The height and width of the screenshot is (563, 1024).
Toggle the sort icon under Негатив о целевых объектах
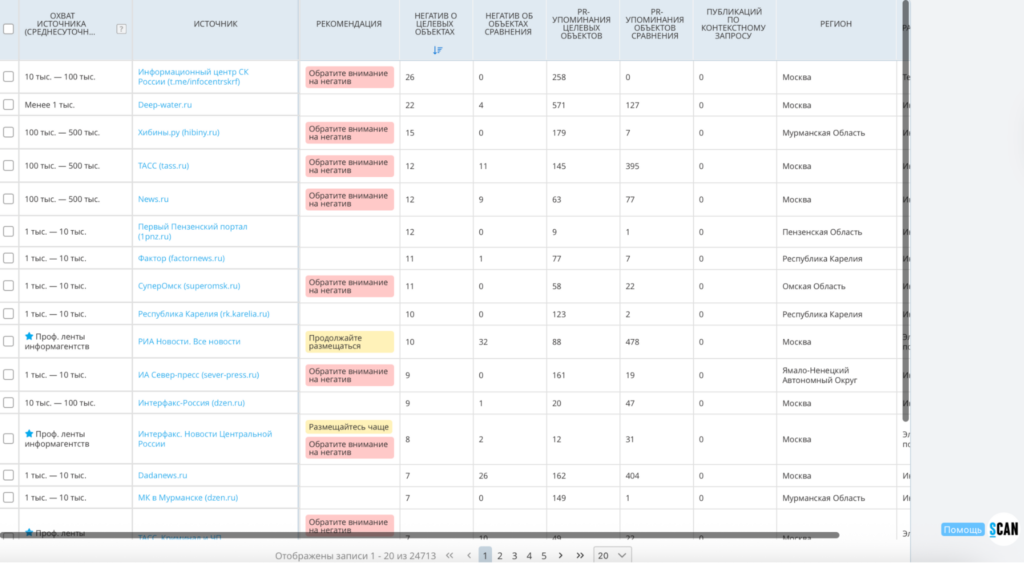(x=438, y=50)
